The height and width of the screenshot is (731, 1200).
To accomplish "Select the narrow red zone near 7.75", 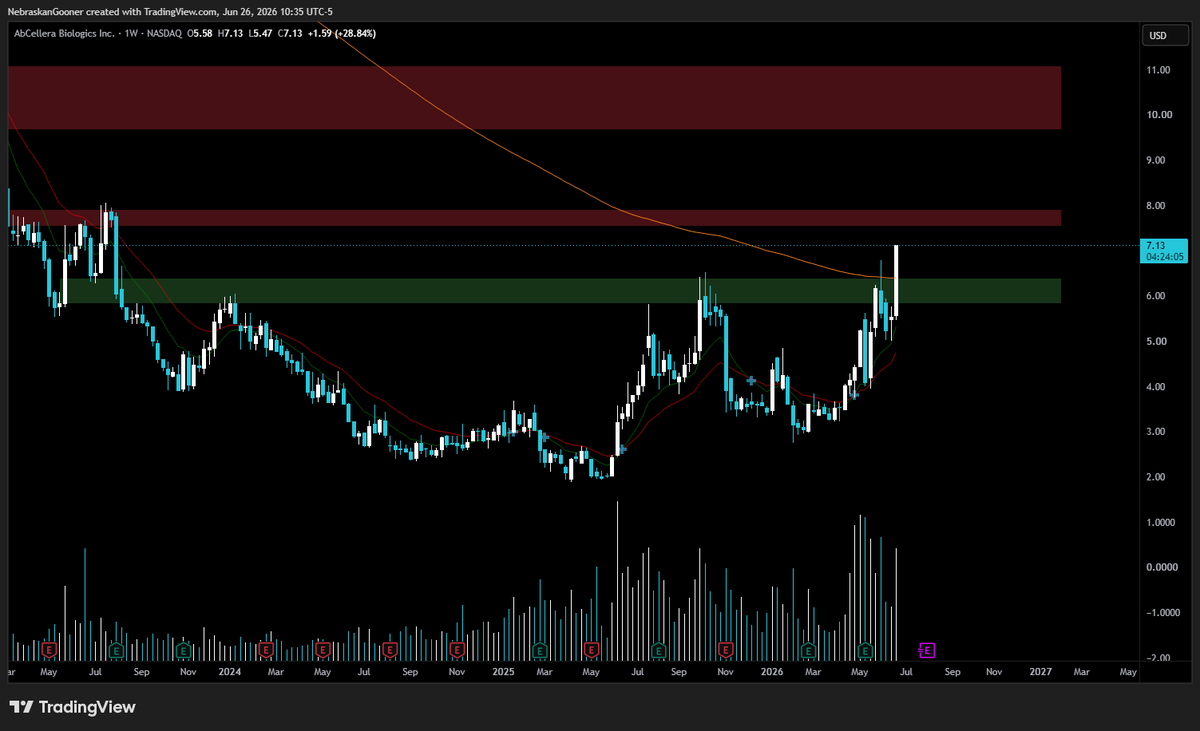I will click(x=534, y=218).
